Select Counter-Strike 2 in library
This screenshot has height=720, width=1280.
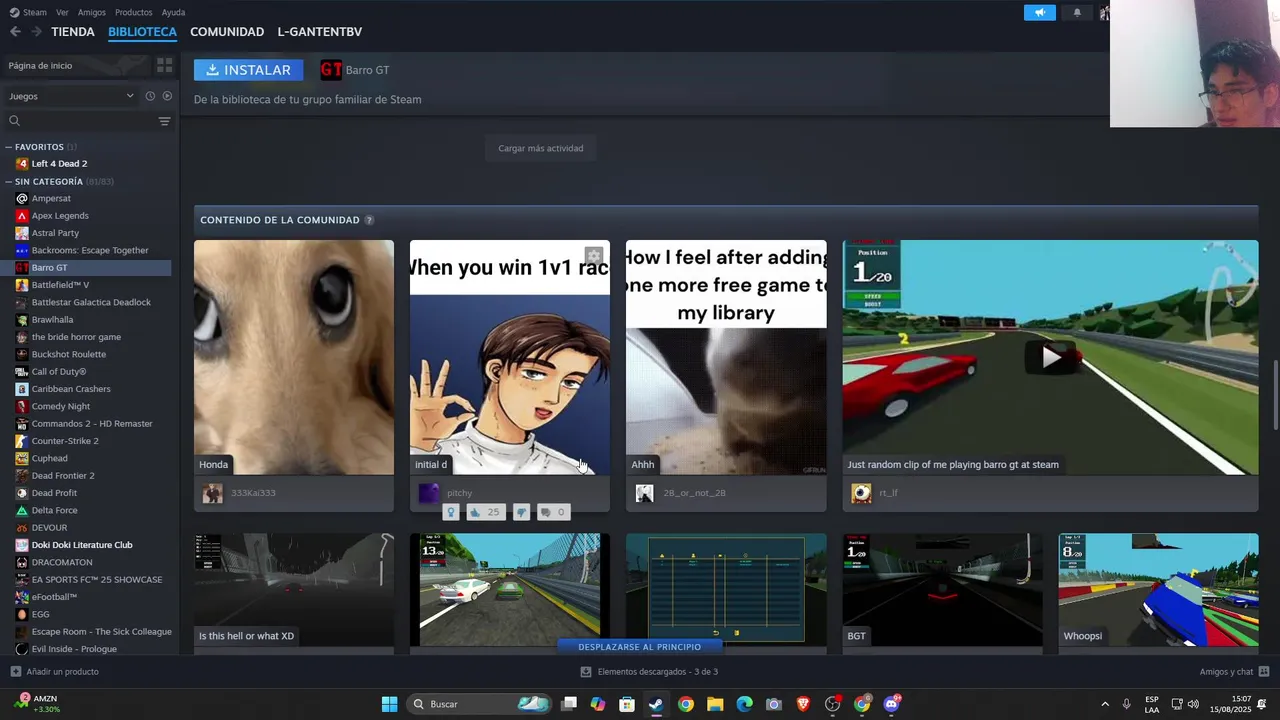click(65, 441)
